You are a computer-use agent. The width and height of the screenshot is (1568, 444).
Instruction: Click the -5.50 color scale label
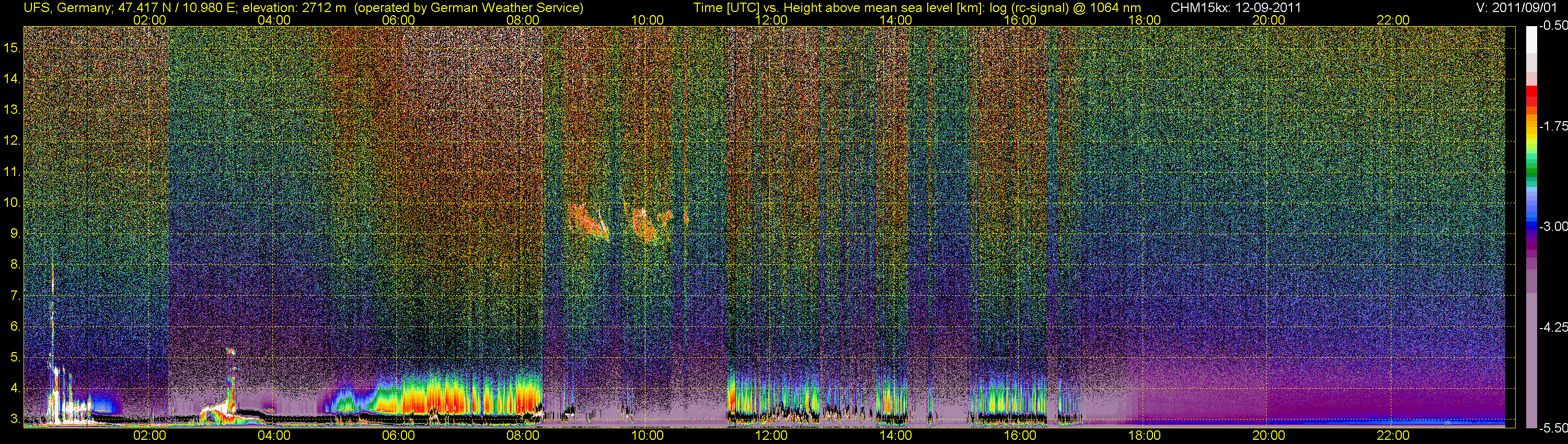pyautogui.click(x=1553, y=428)
